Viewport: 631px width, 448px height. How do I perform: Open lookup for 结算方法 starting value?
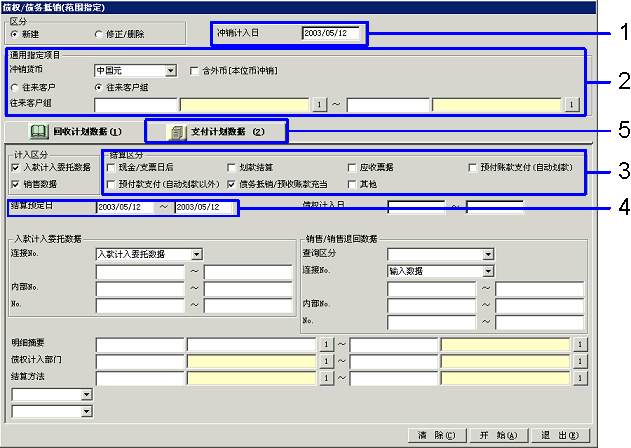(323, 377)
